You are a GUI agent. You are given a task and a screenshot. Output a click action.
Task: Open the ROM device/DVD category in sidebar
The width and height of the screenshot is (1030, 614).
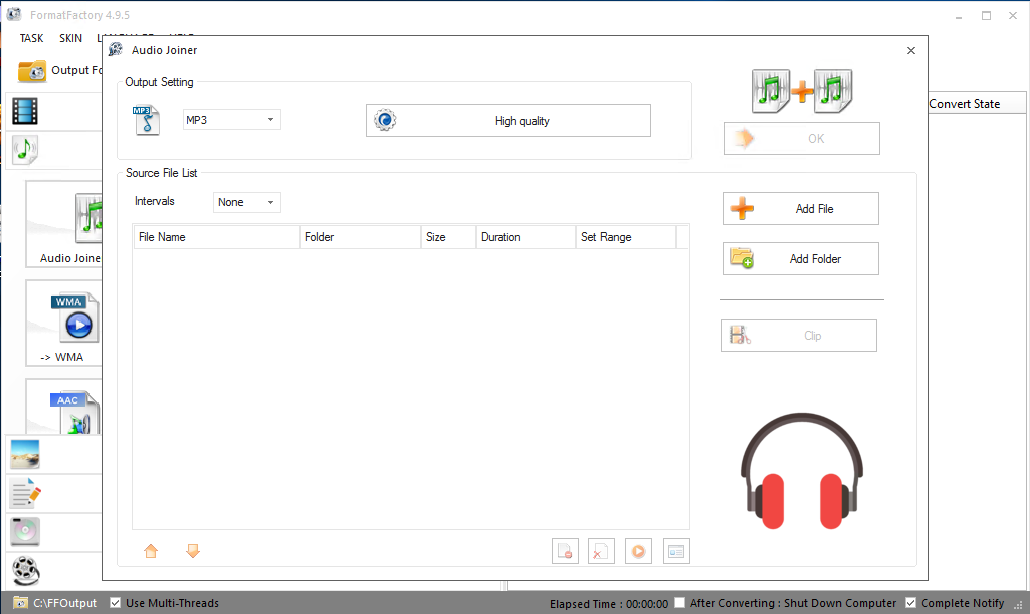[x=25, y=532]
